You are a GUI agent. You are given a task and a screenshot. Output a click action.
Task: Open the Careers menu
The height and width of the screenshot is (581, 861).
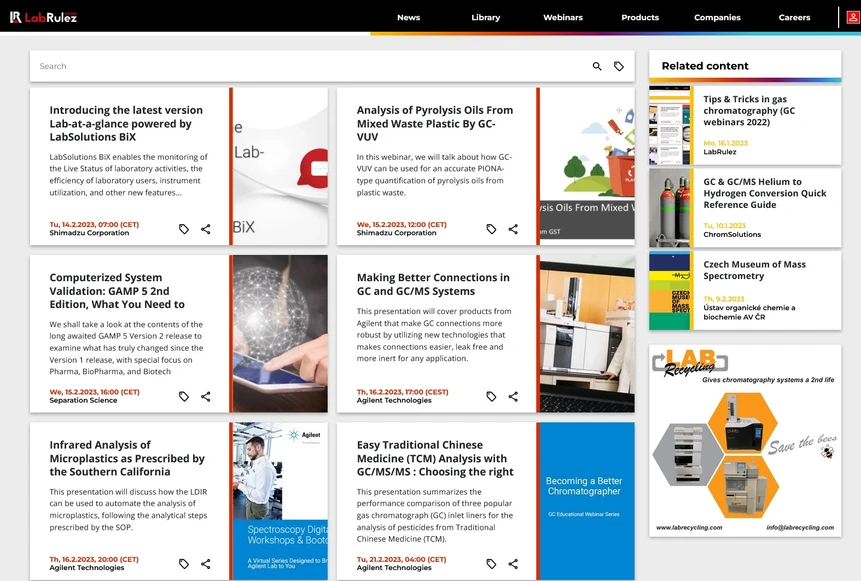tap(795, 18)
